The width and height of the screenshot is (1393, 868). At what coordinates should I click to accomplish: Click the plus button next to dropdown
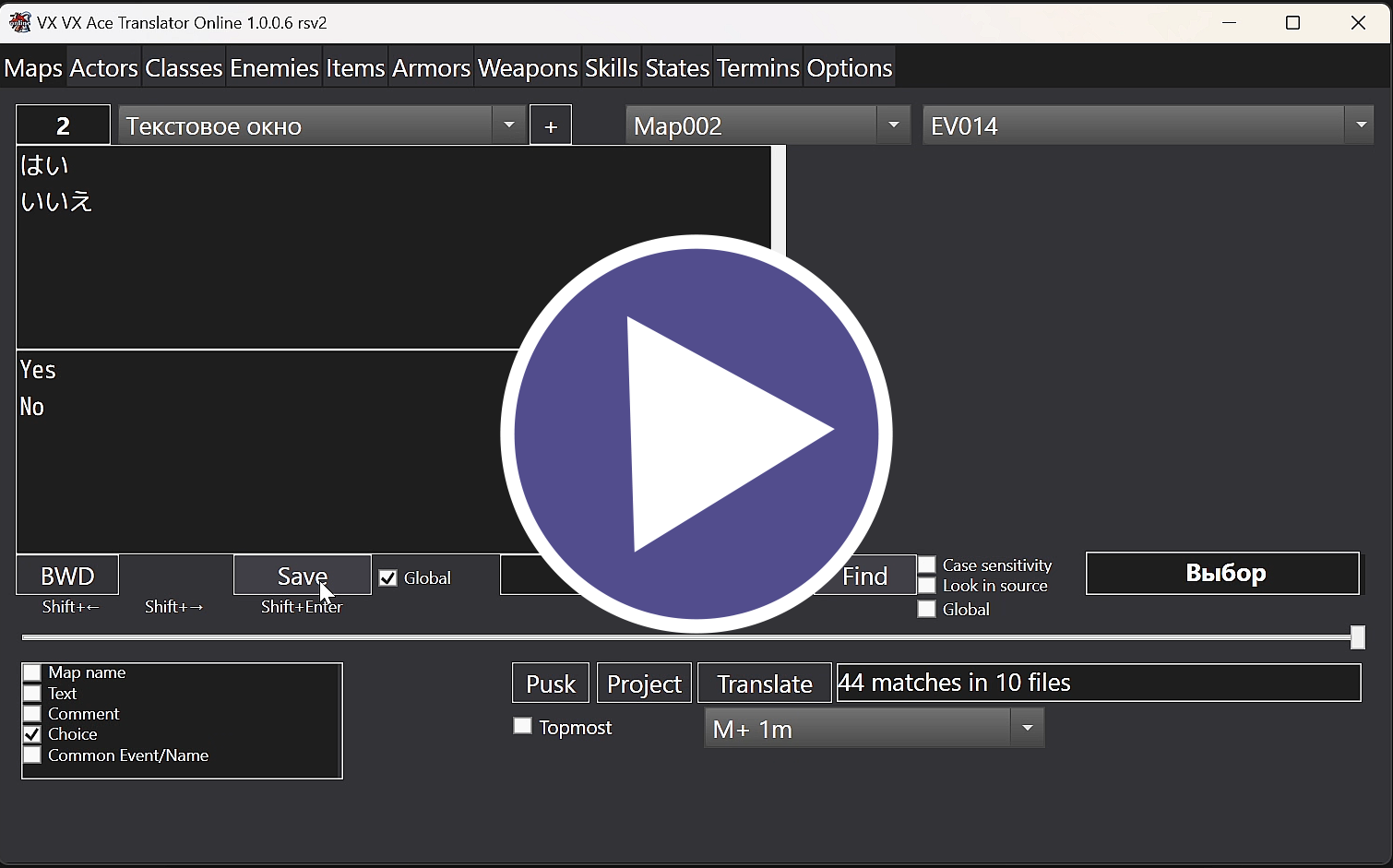(x=551, y=125)
